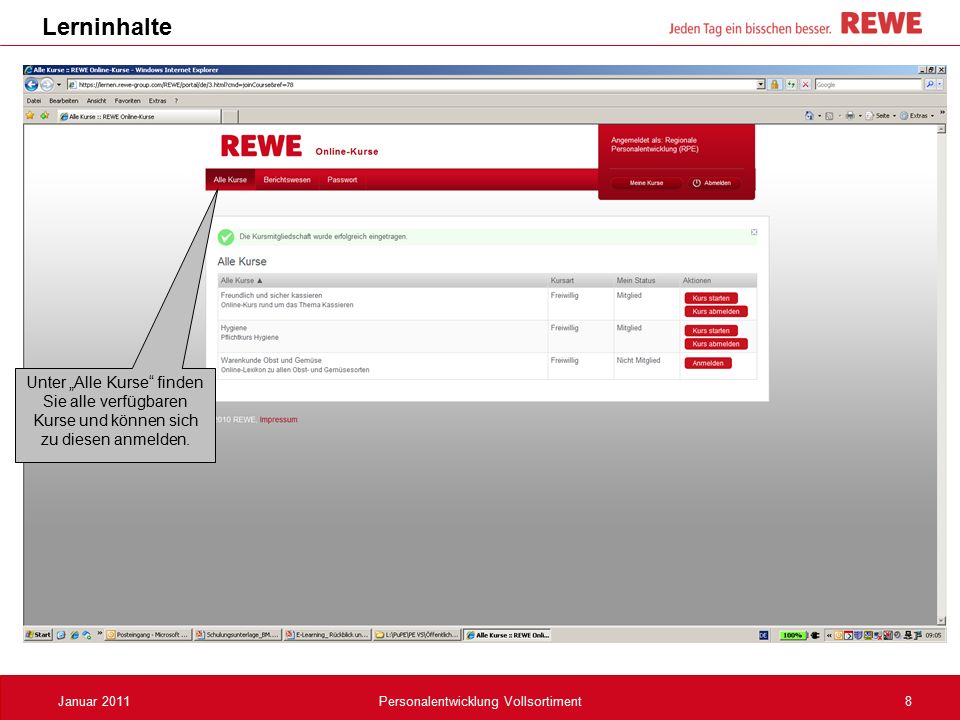Screen dimensions: 960x720
Task: Click the red Stop loading X icon
Action: 806,84
